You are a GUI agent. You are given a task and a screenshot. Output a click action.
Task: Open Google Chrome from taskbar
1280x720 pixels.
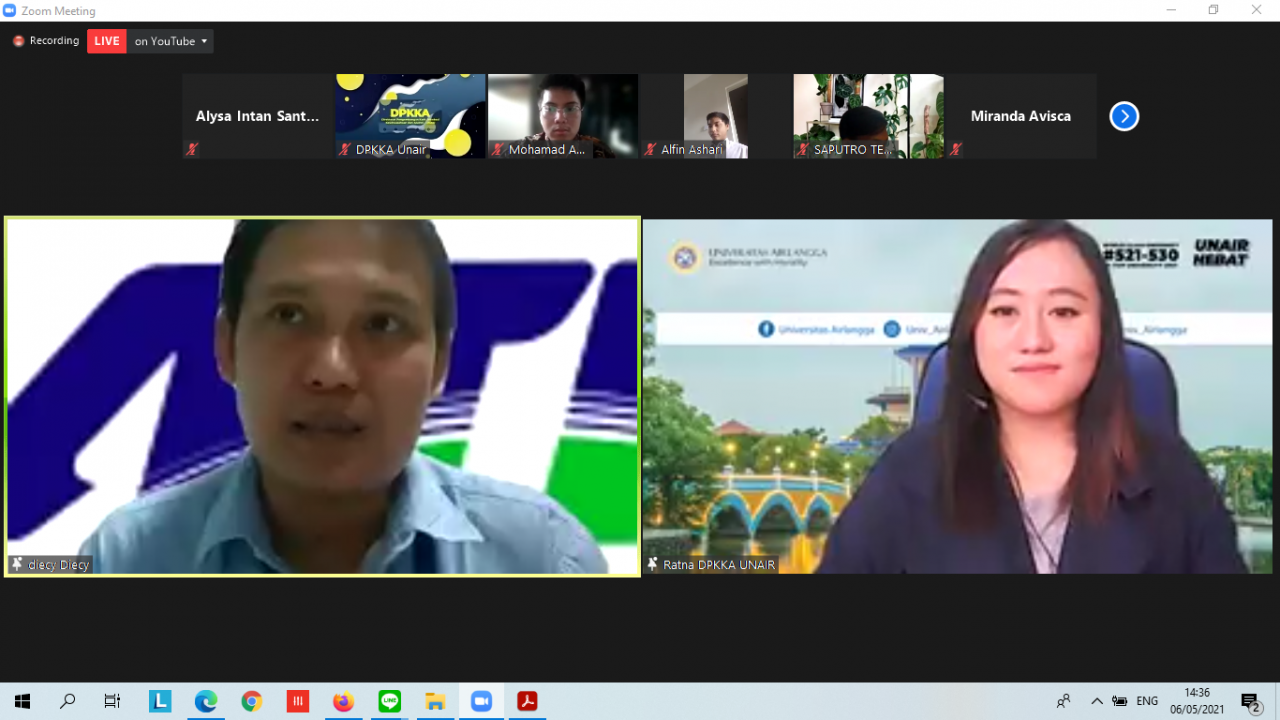[251, 701]
